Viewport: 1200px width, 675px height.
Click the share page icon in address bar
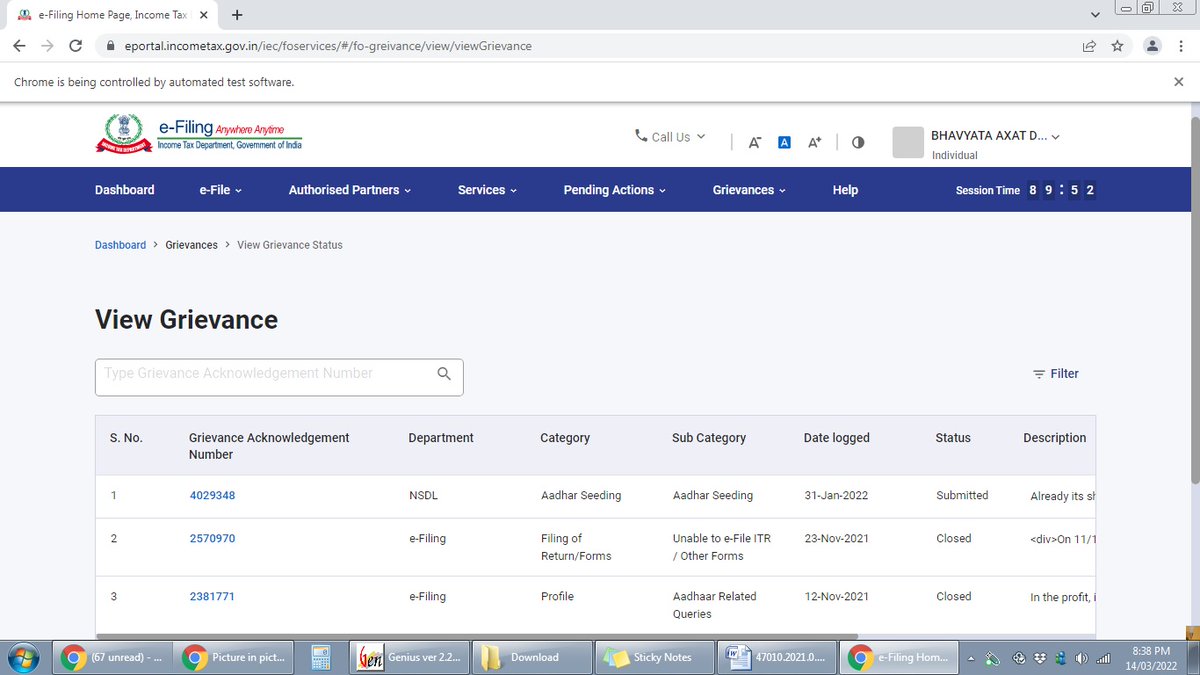pyautogui.click(x=1089, y=46)
